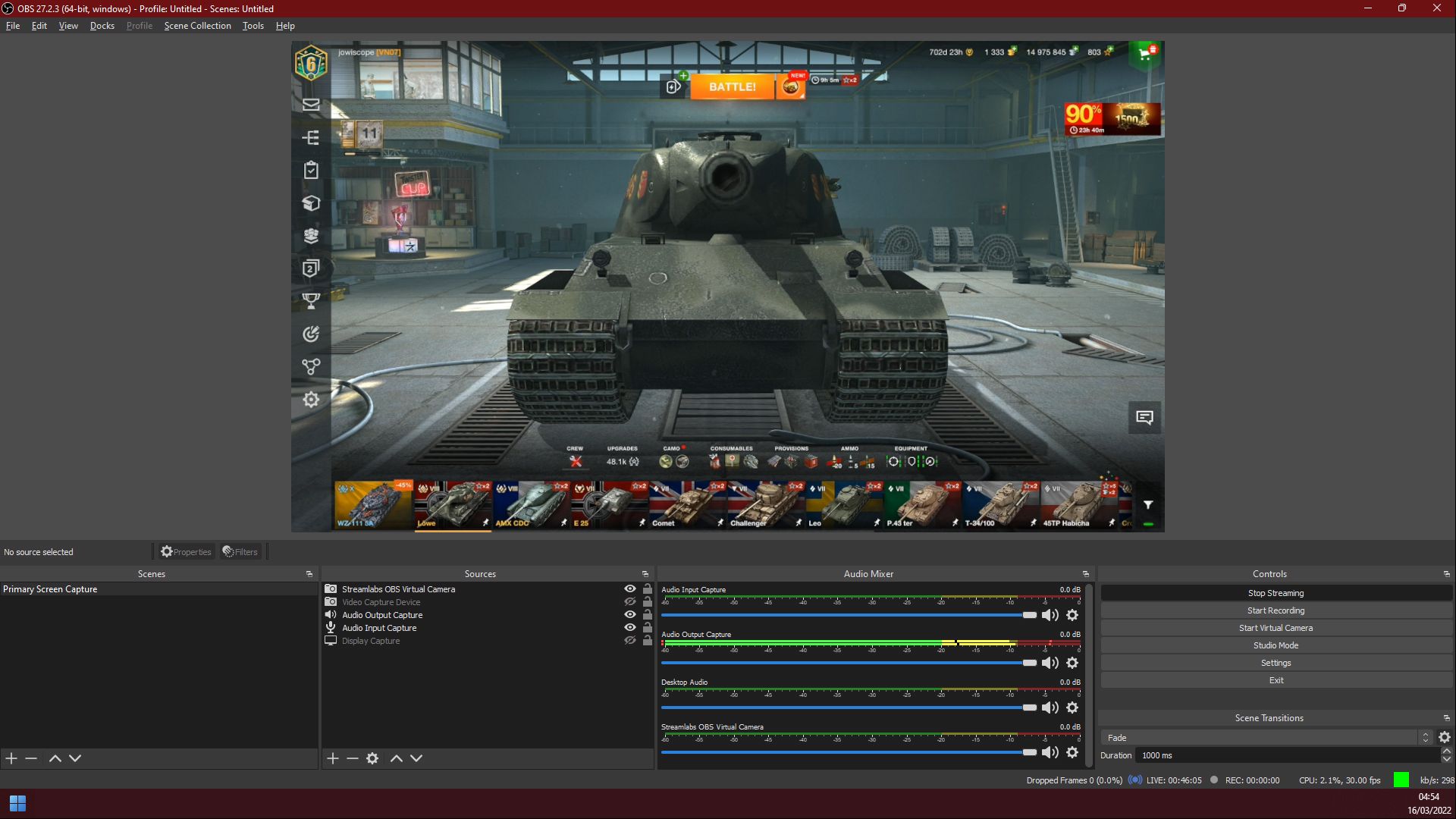Open Audio Input Capture settings gear
Viewport: 1456px width, 819px height.
point(1072,615)
